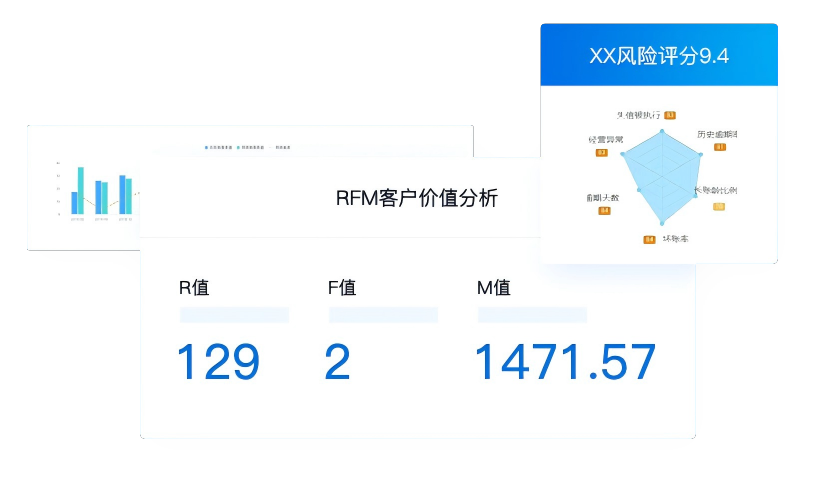The image size is (815, 480).
Task: Click the M值 number 1471.57
Action: [x=565, y=362]
